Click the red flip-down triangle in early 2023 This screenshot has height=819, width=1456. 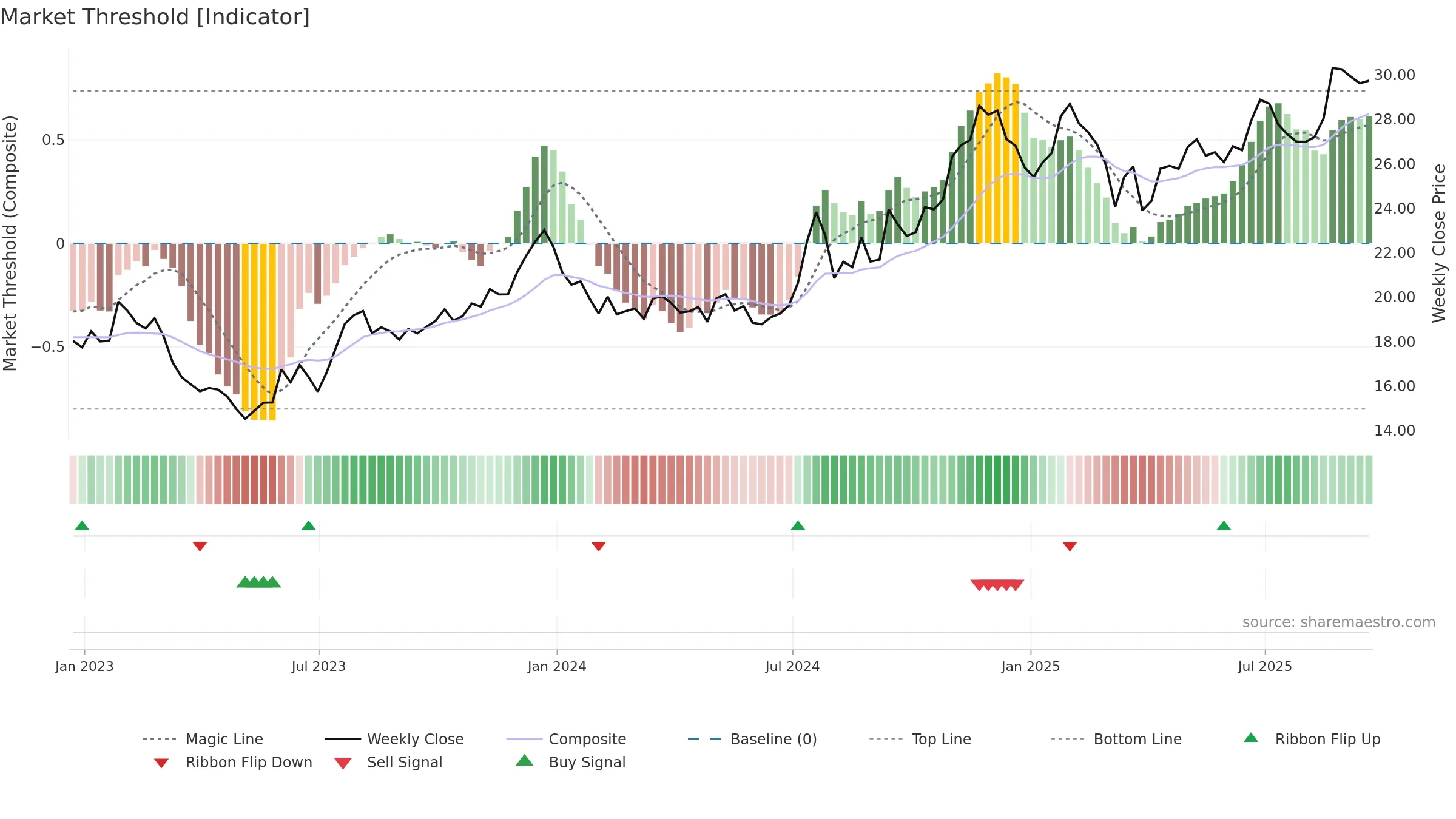tap(200, 547)
